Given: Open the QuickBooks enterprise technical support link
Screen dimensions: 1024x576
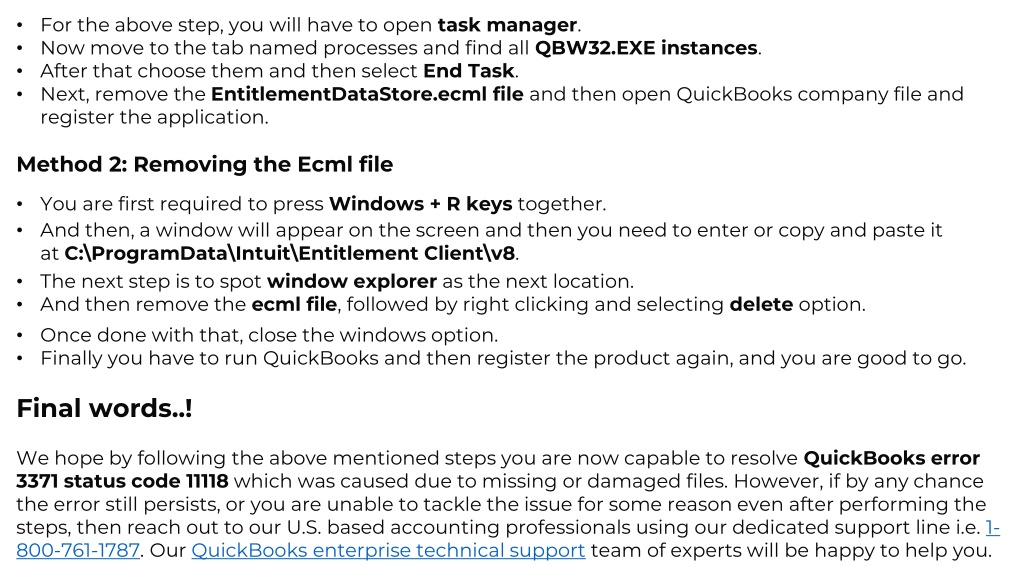Looking at the screenshot, I should tap(388, 551).
